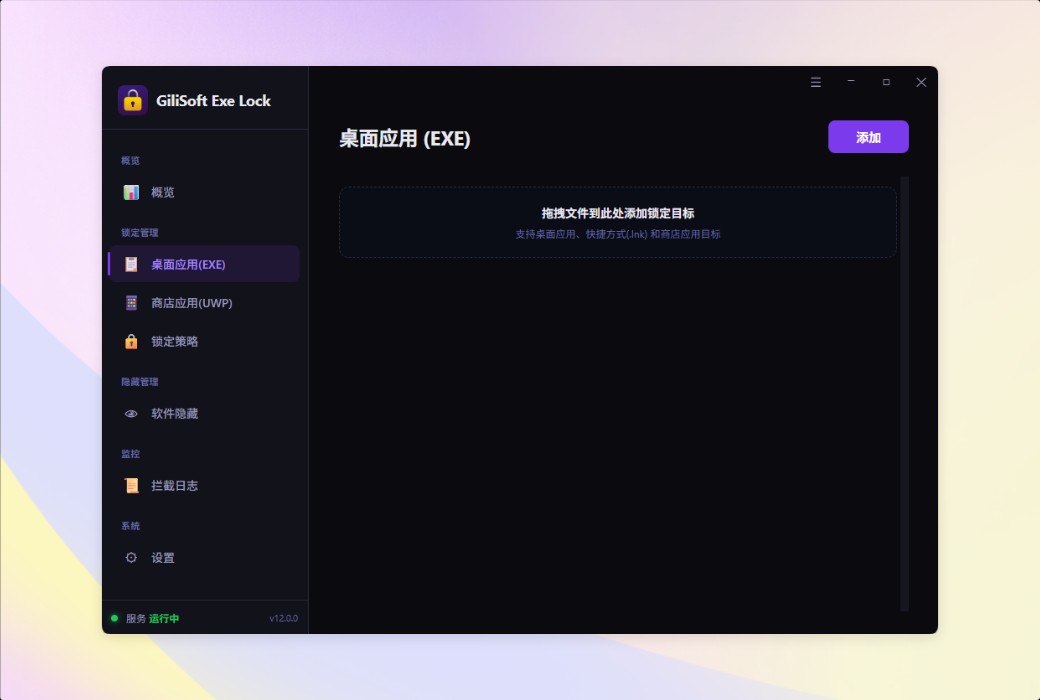
Task: Navigate to 软件隐藏 text item
Action: pos(174,413)
